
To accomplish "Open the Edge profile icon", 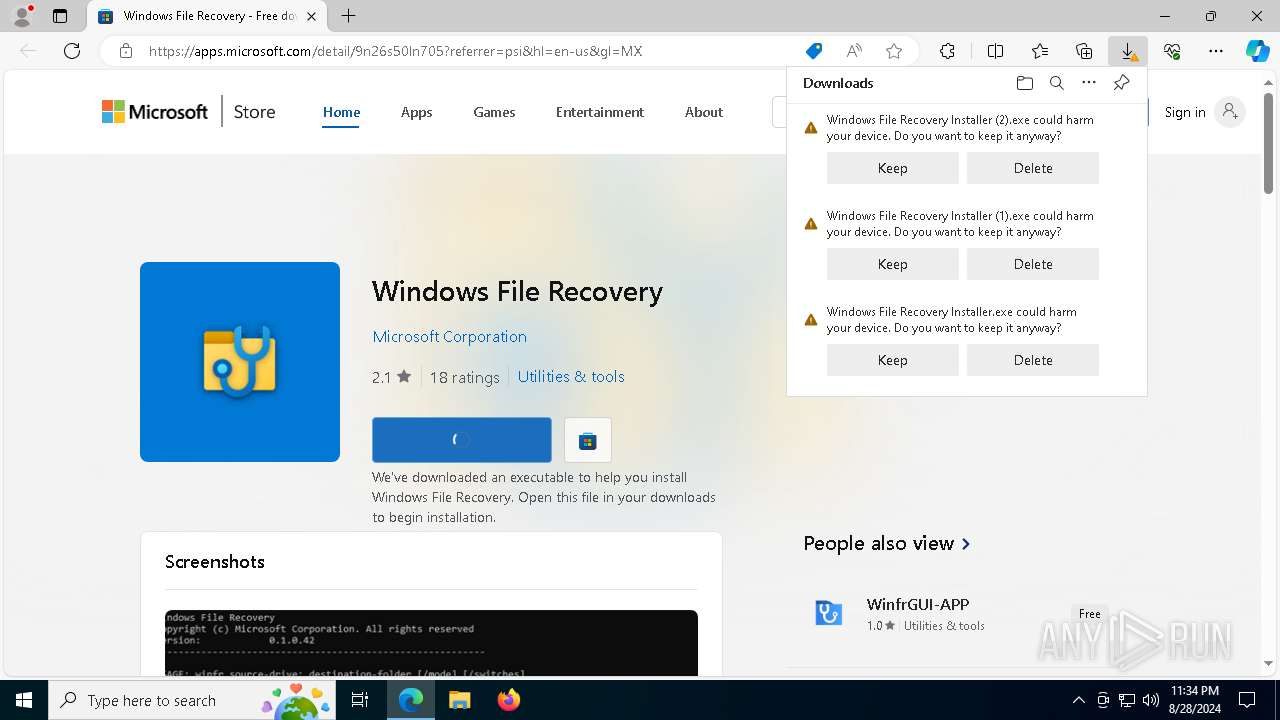I will pyautogui.click(x=22, y=16).
